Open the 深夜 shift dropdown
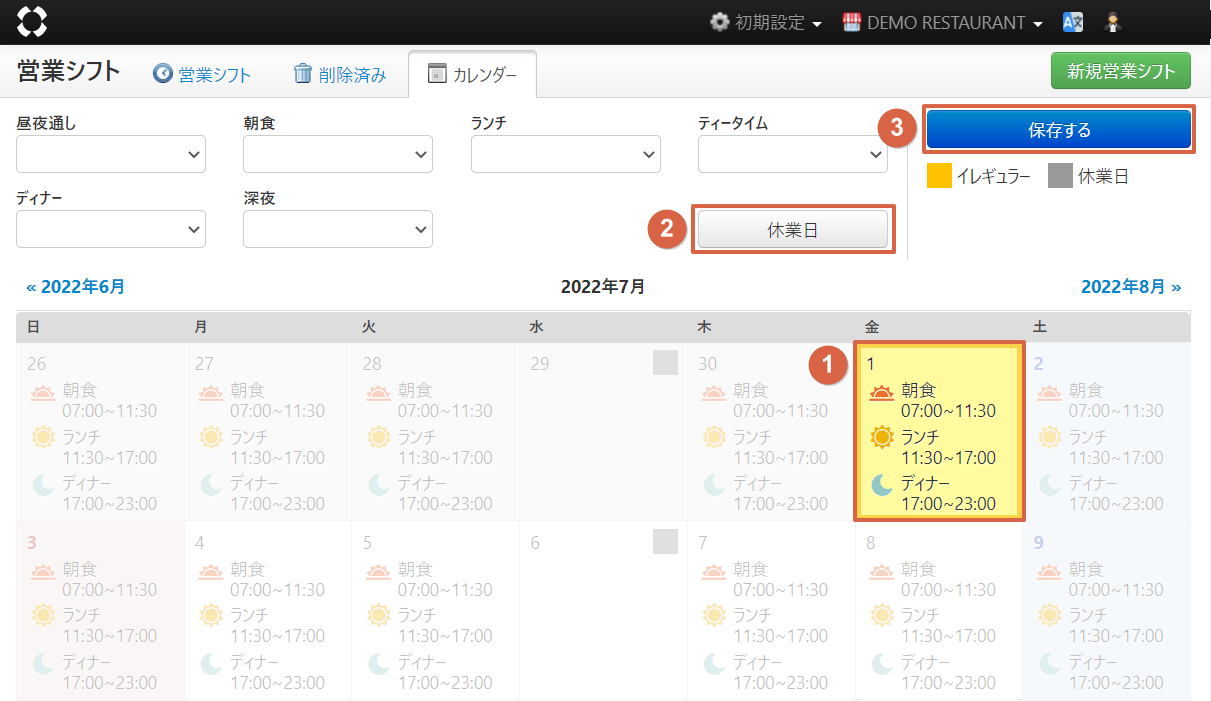1211x701 pixels. pyautogui.click(x=338, y=229)
